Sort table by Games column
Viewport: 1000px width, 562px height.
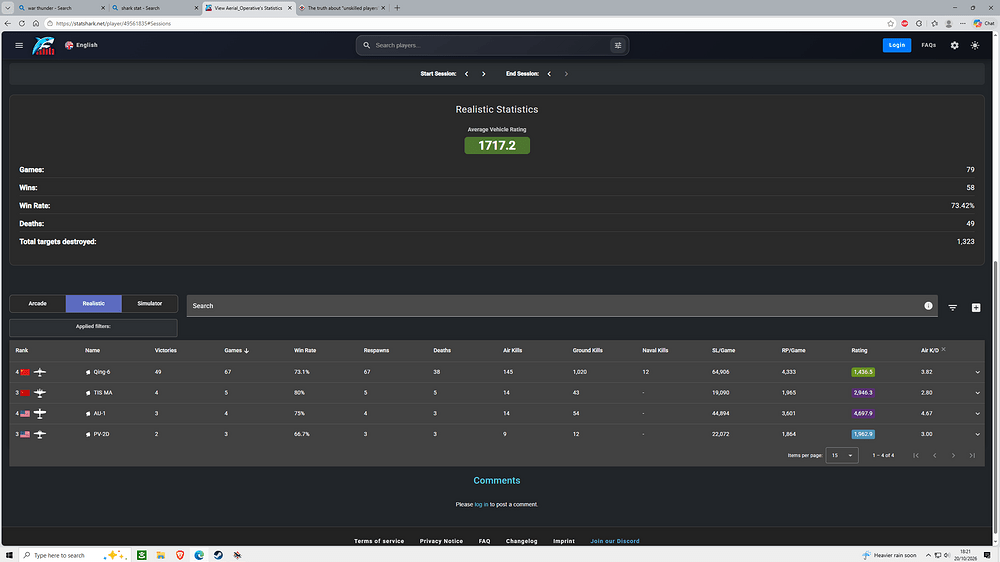tap(236, 350)
